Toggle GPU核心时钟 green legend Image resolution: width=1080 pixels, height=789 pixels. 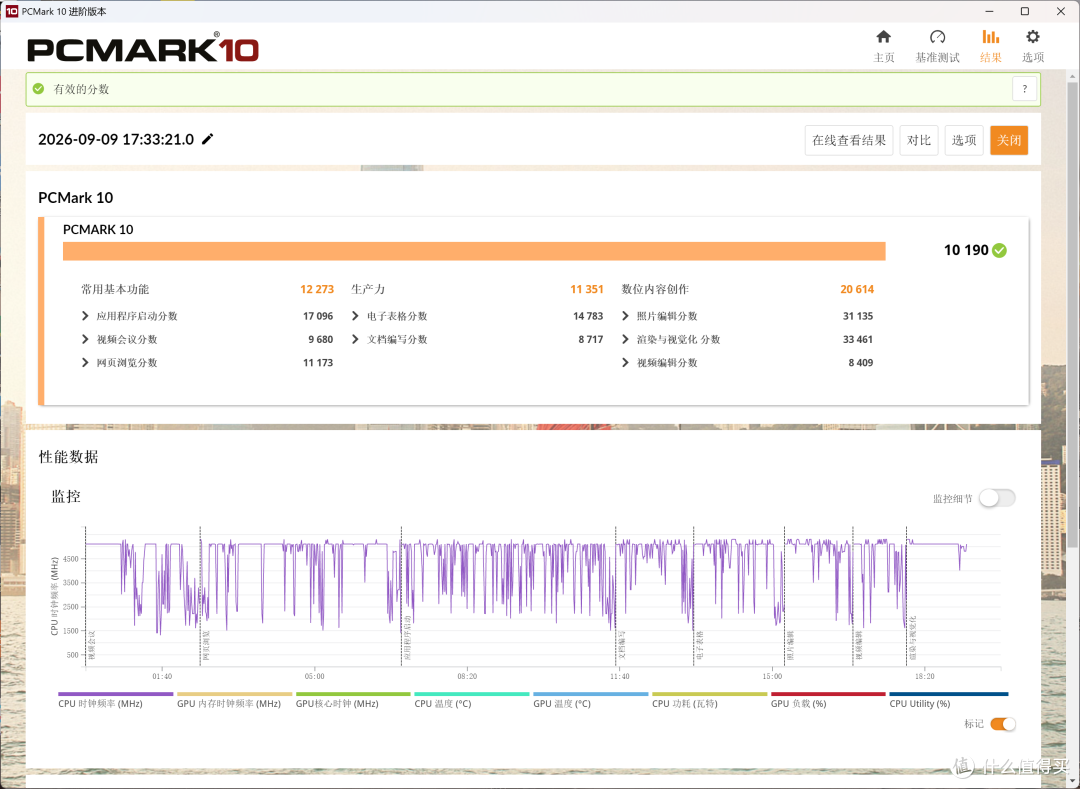point(353,700)
